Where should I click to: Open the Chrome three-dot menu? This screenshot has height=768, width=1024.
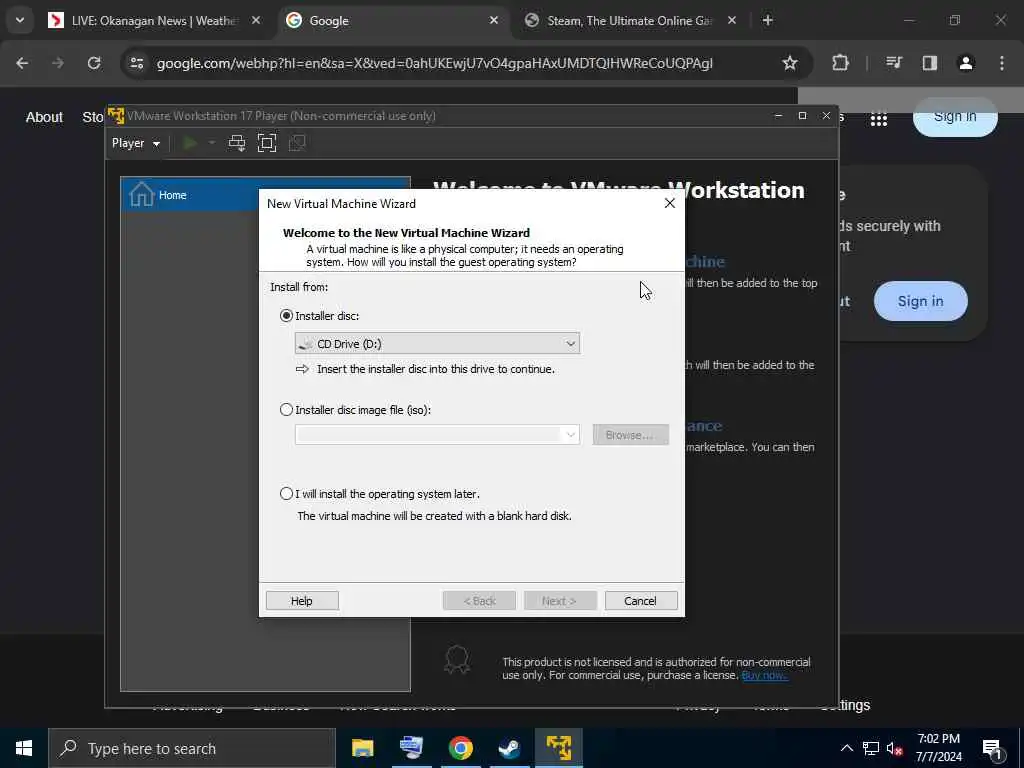[x=1002, y=63]
